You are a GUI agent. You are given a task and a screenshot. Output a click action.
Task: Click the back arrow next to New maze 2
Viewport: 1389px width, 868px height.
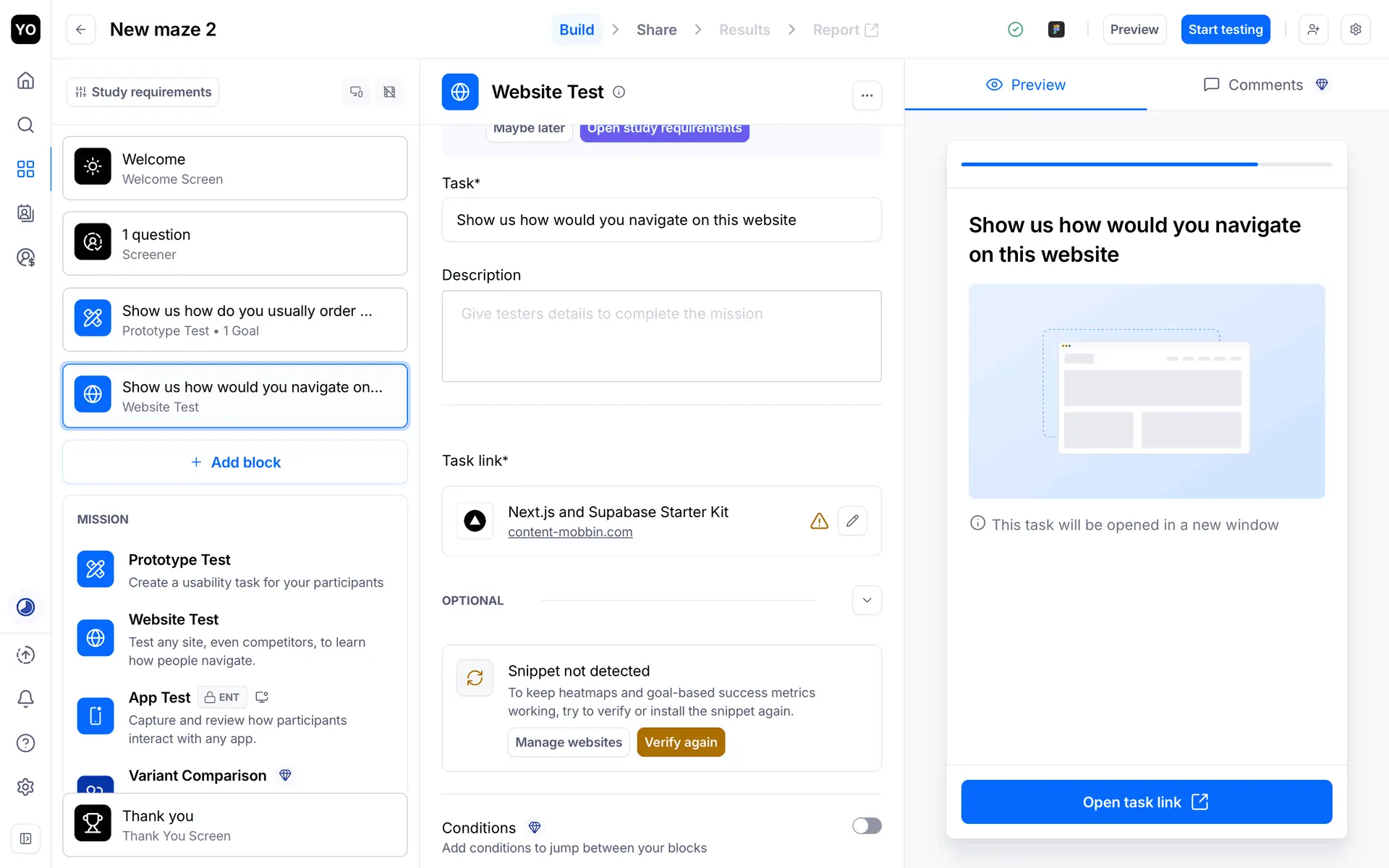point(80,30)
